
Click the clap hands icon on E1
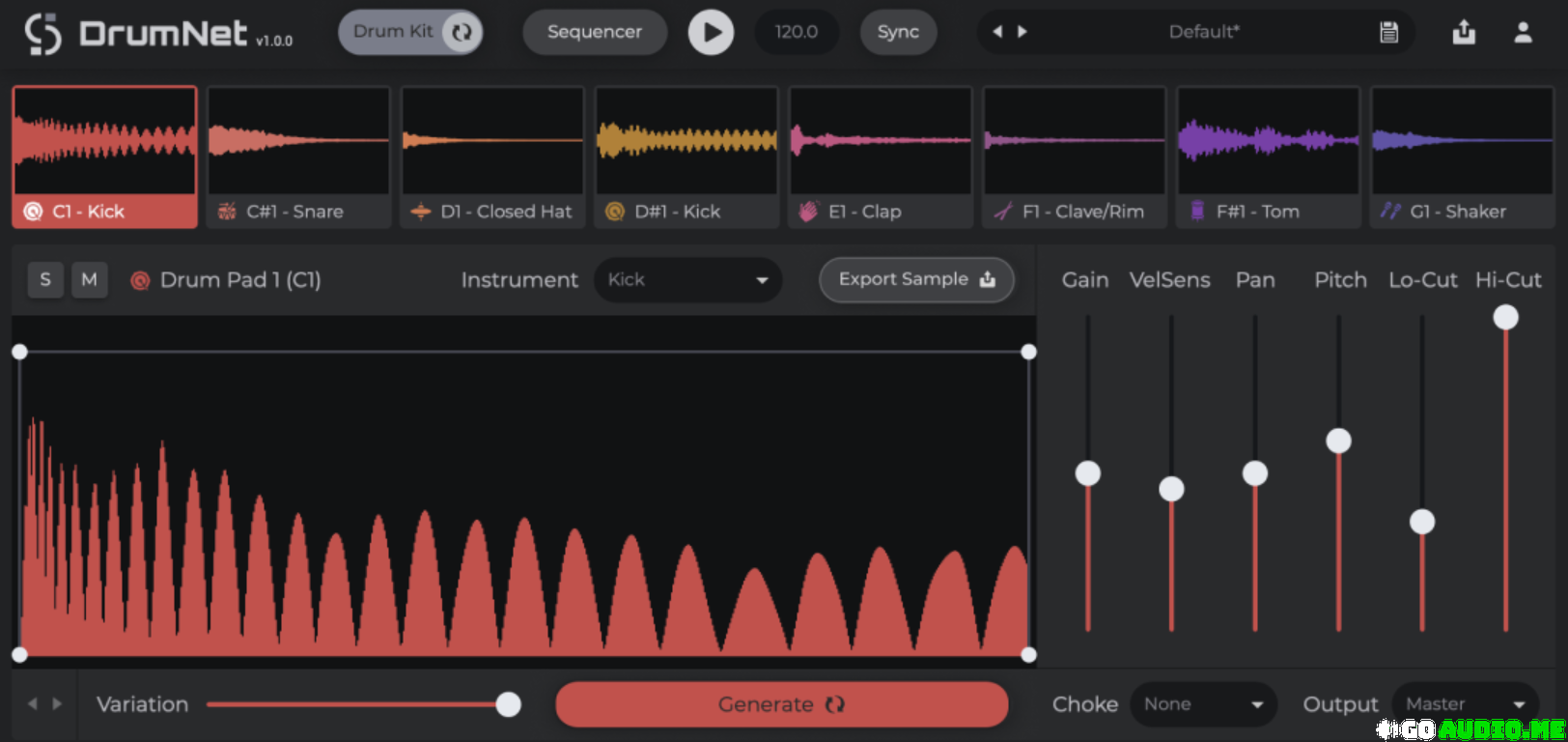(809, 212)
